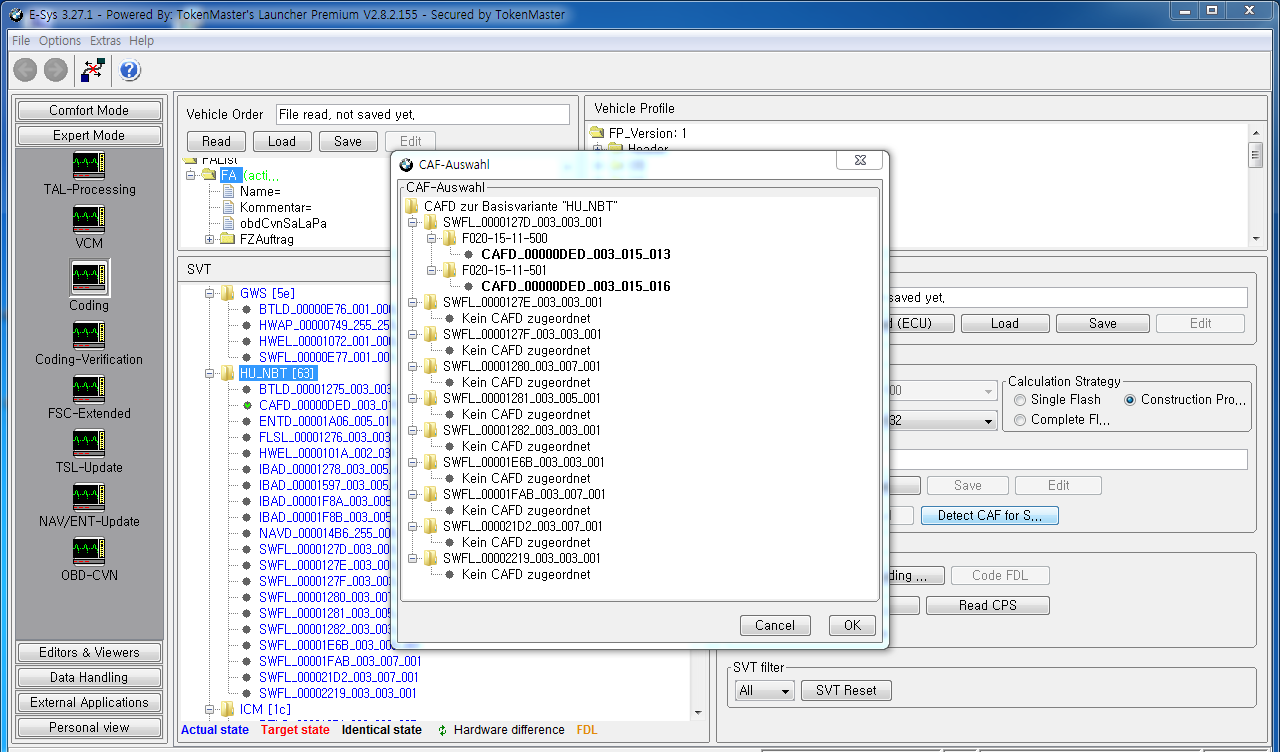Start FSC-Extended
The image size is (1280, 752).
point(88,398)
